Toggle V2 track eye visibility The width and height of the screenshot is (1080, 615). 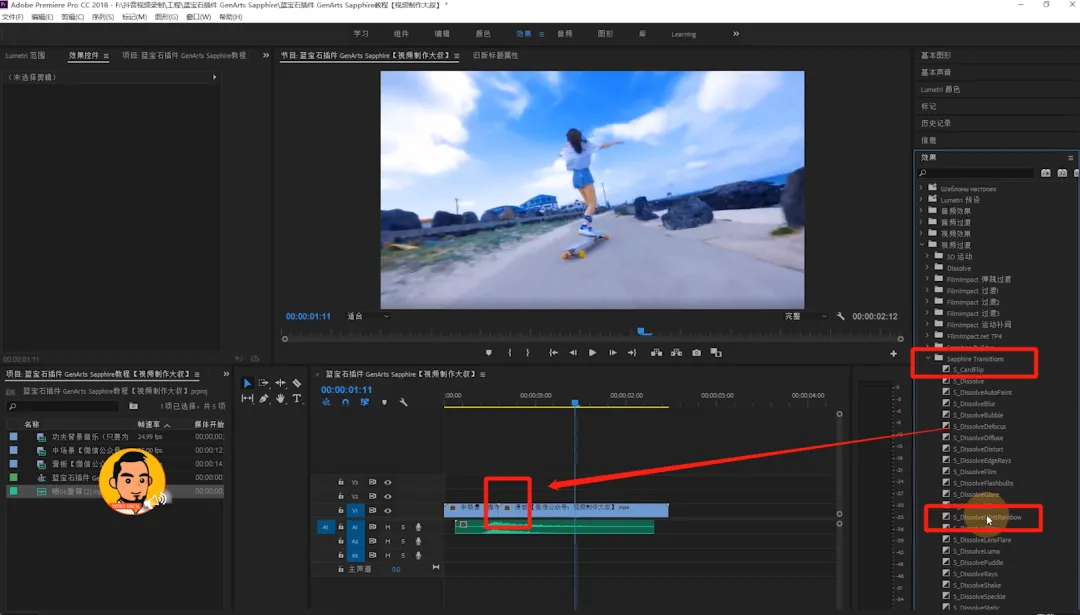(x=388, y=496)
